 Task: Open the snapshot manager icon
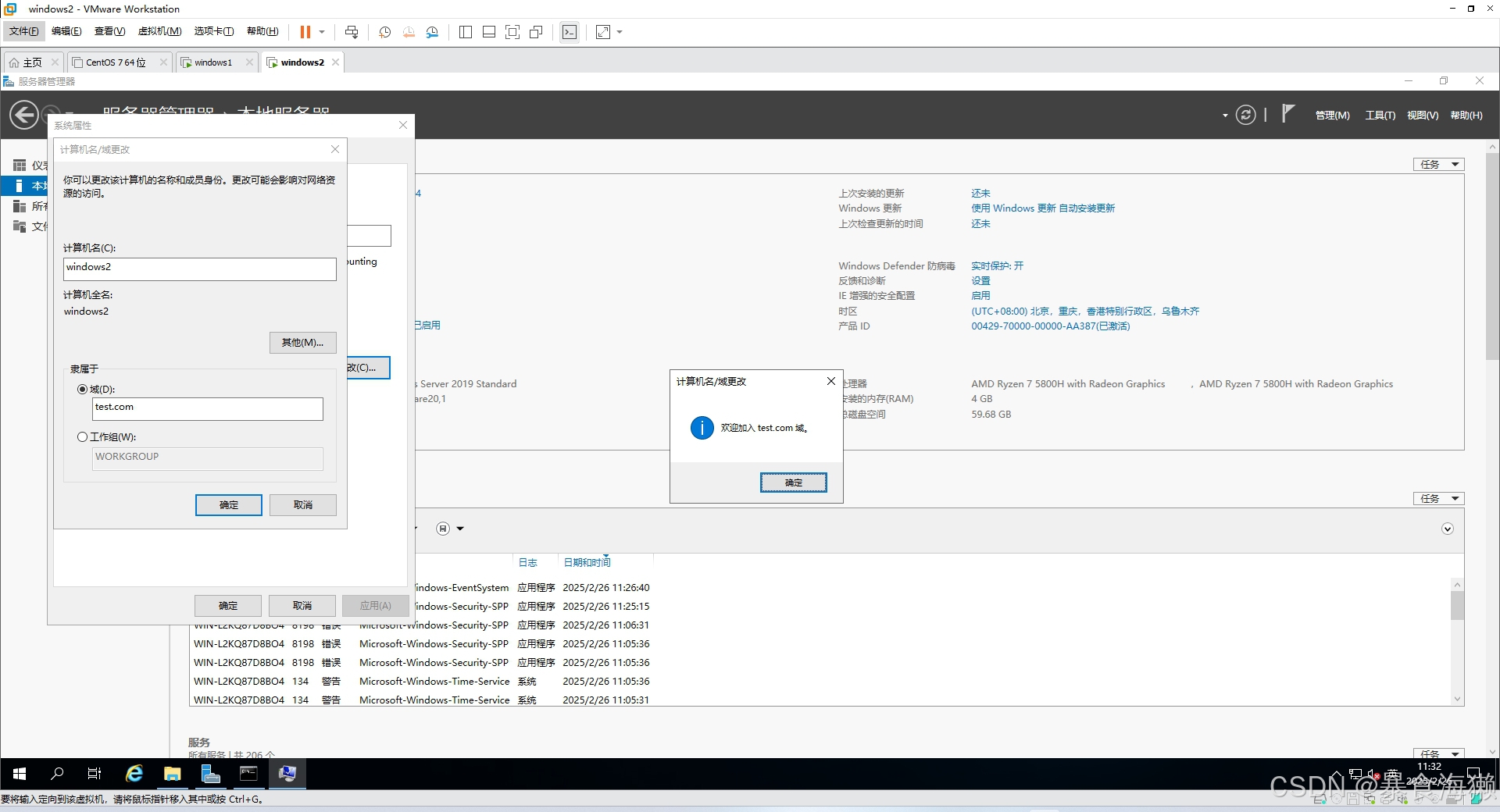pyautogui.click(x=432, y=32)
